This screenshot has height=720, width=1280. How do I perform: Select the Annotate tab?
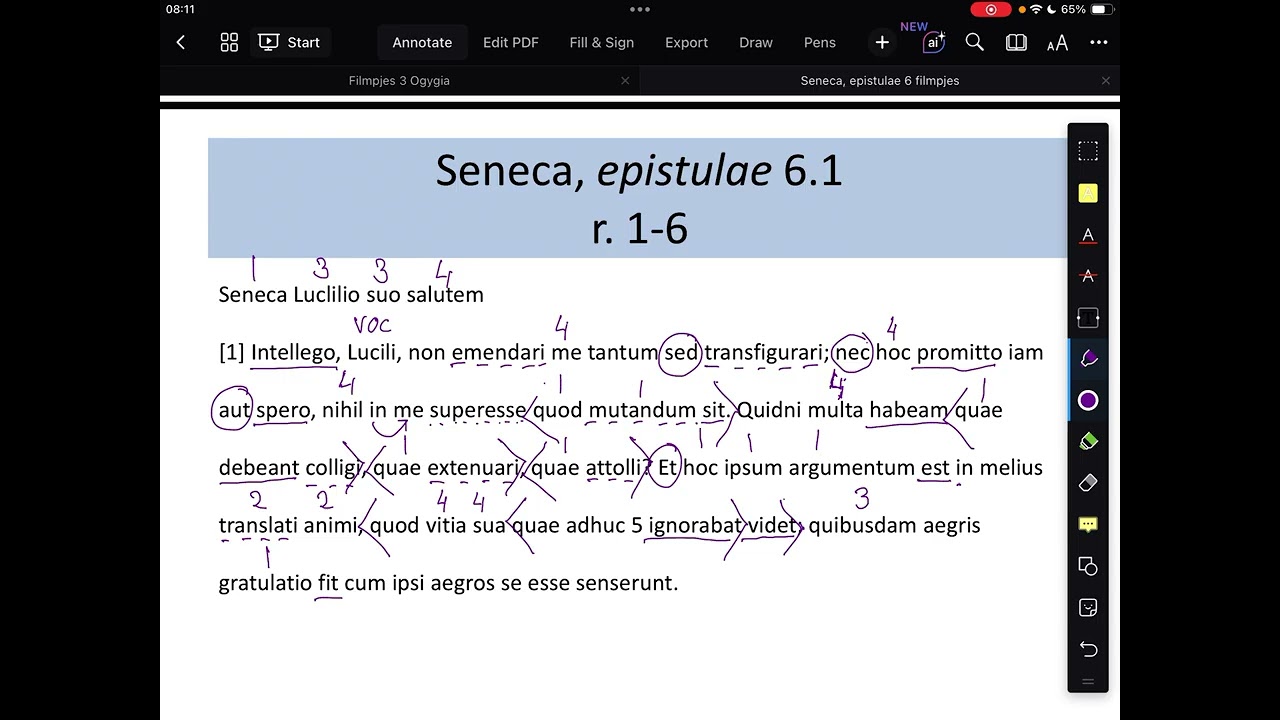click(422, 42)
